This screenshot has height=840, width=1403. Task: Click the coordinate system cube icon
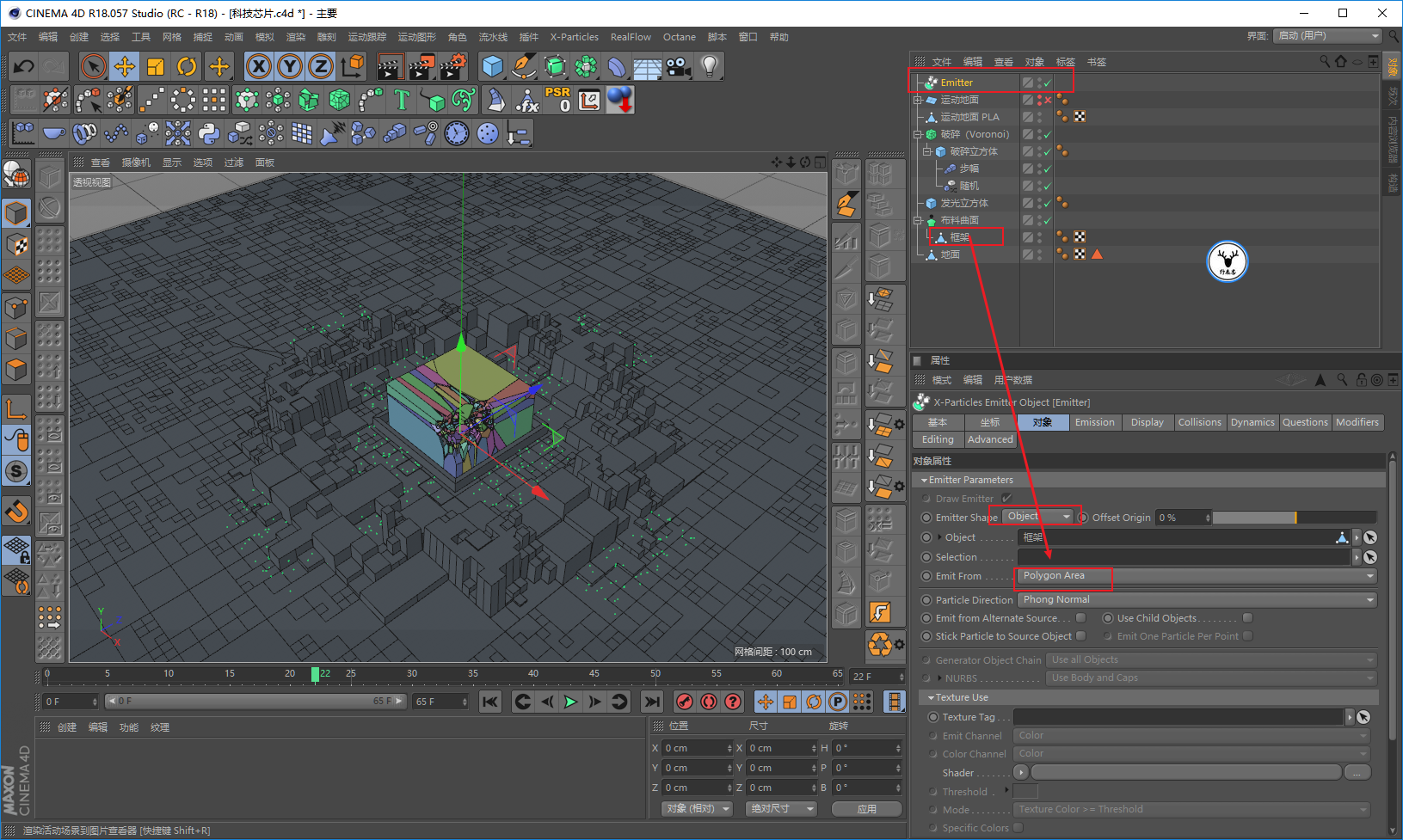352,66
